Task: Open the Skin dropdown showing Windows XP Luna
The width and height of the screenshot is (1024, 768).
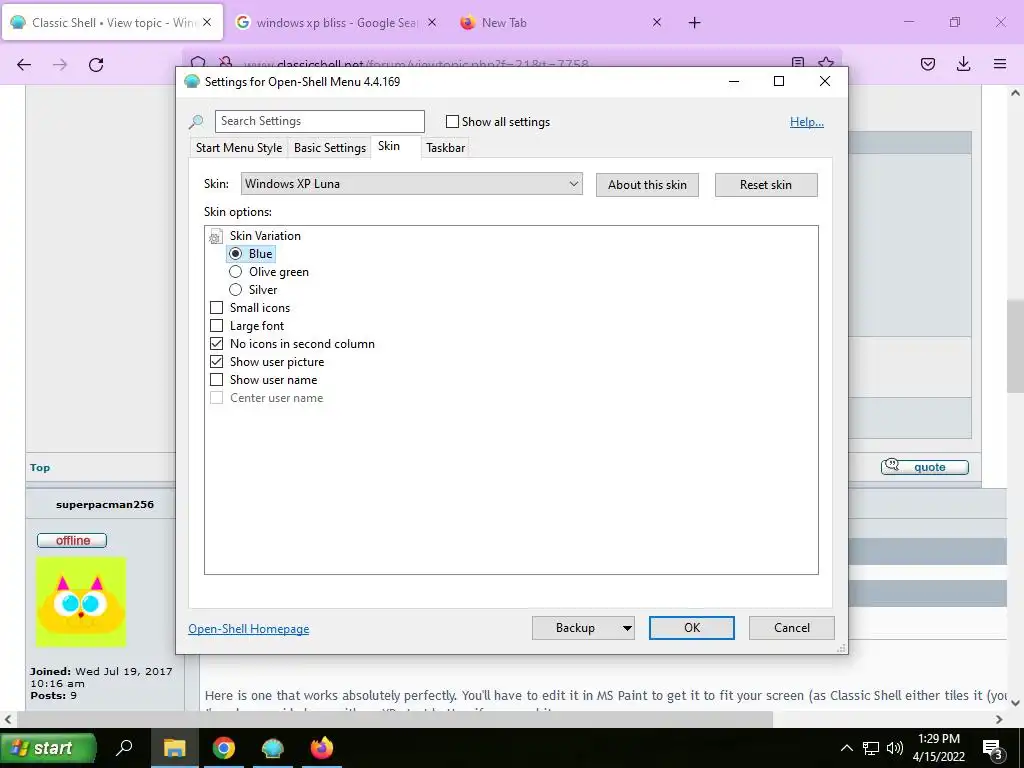Action: click(411, 184)
